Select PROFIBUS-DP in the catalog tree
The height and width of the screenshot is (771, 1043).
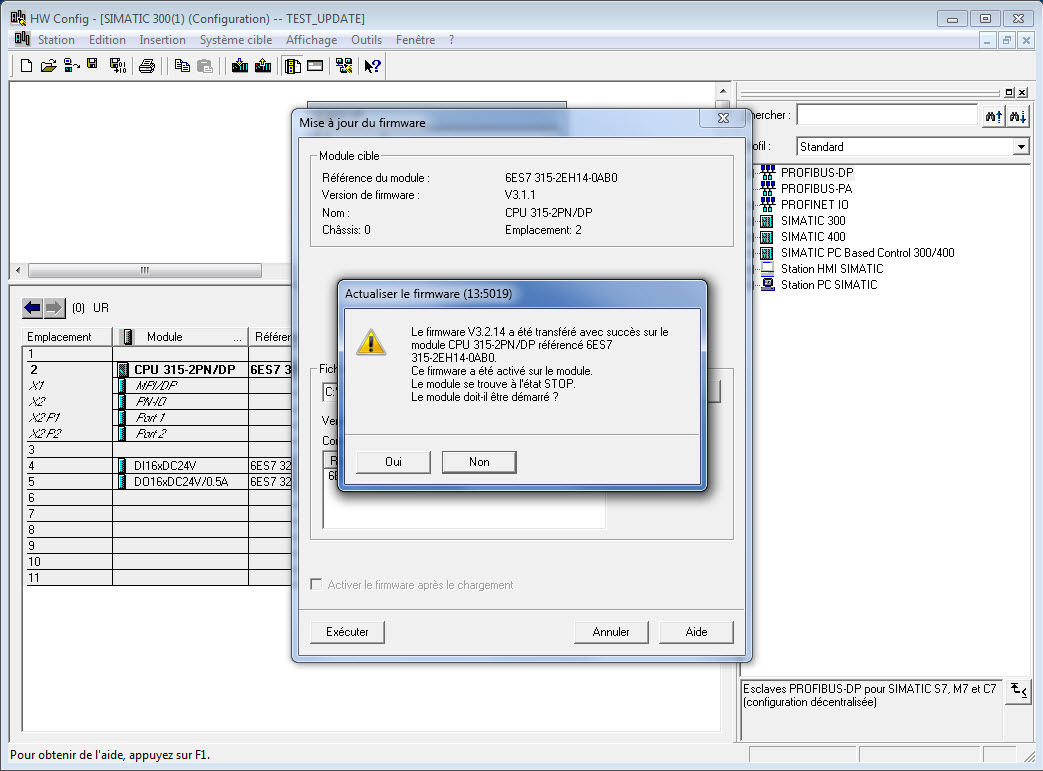point(816,172)
